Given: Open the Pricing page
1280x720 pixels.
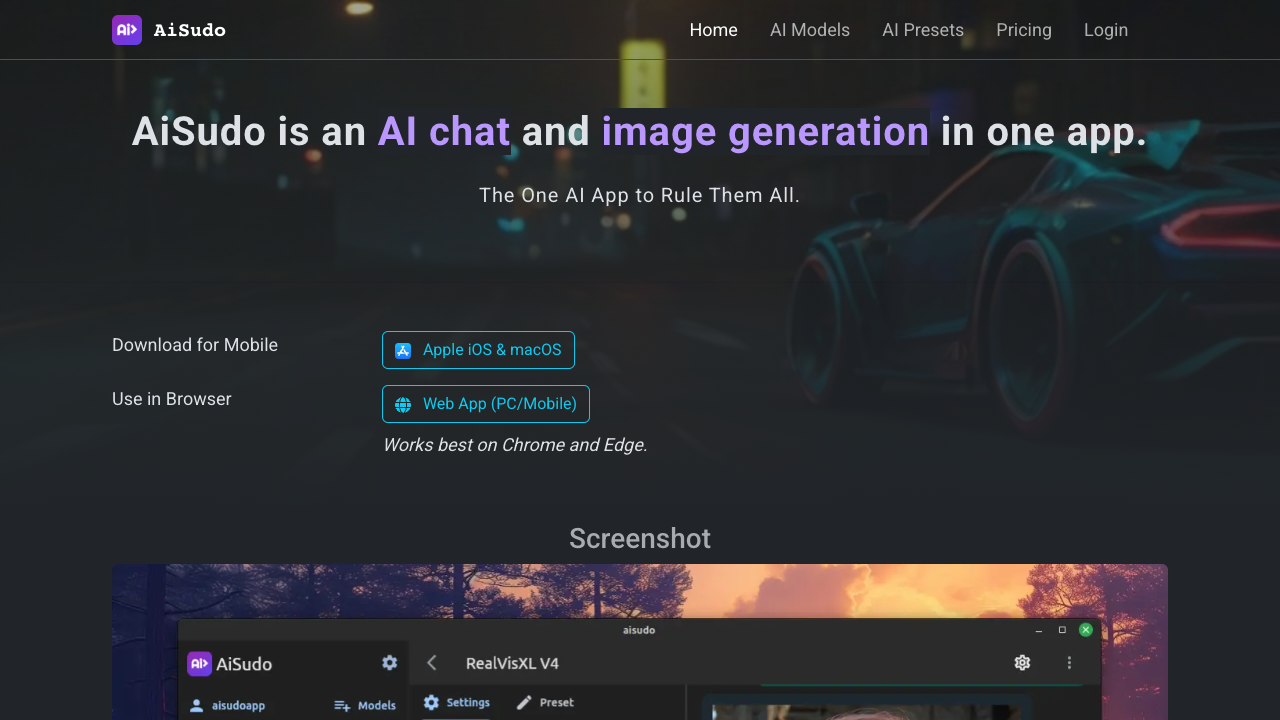Looking at the screenshot, I should coord(1024,30).
